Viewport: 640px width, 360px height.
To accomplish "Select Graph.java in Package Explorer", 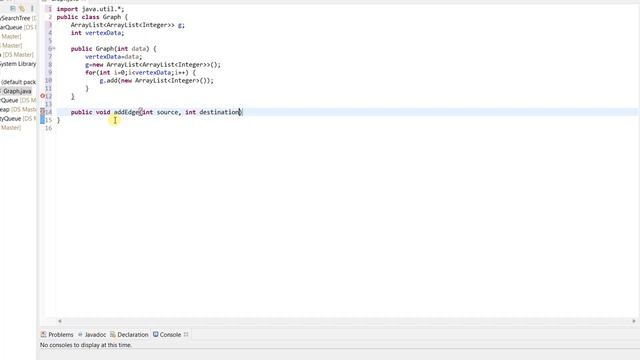I will click(x=17, y=91).
